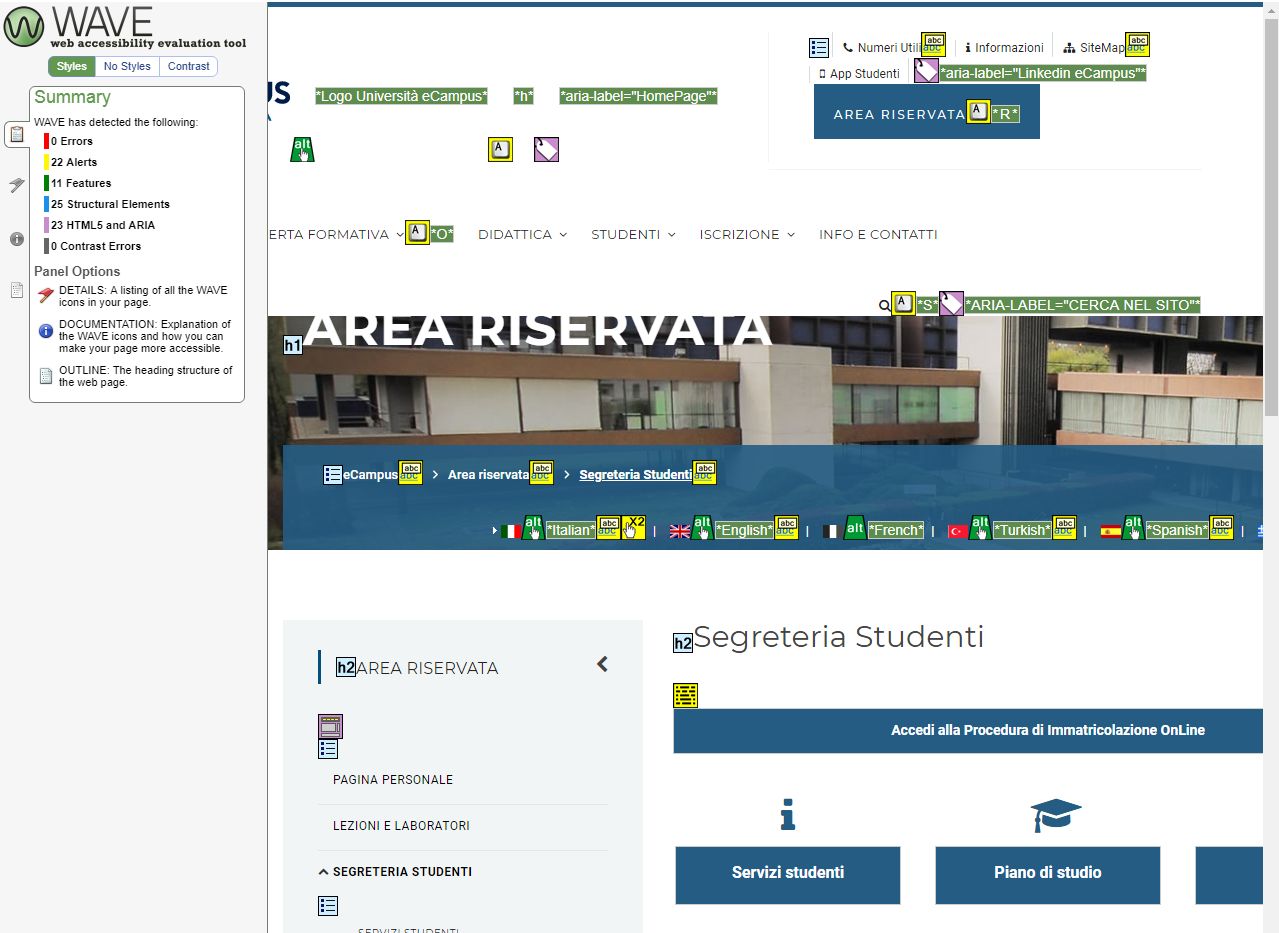Switch WAVE to No Styles view

(127, 66)
